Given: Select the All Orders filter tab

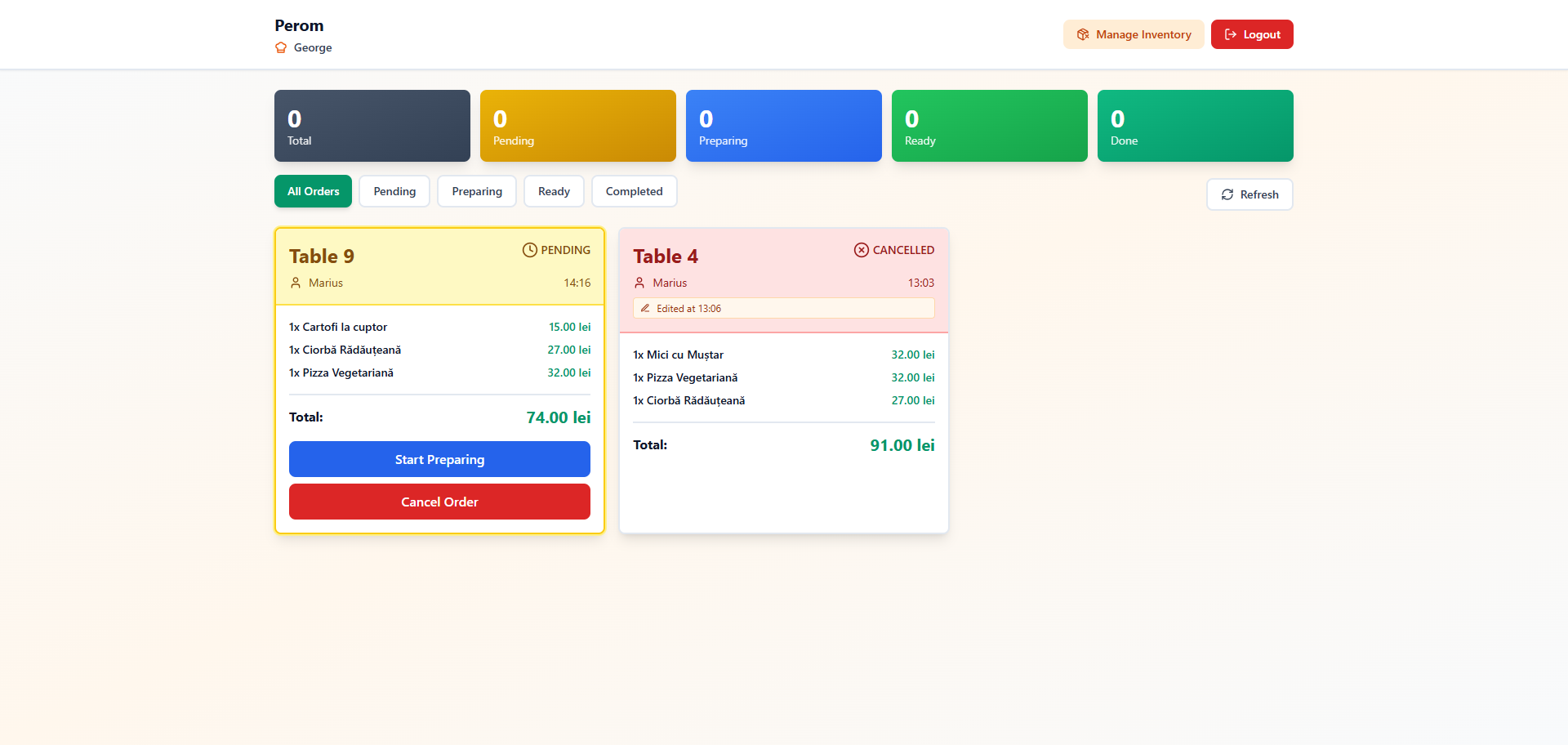Looking at the screenshot, I should [x=313, y=191].
